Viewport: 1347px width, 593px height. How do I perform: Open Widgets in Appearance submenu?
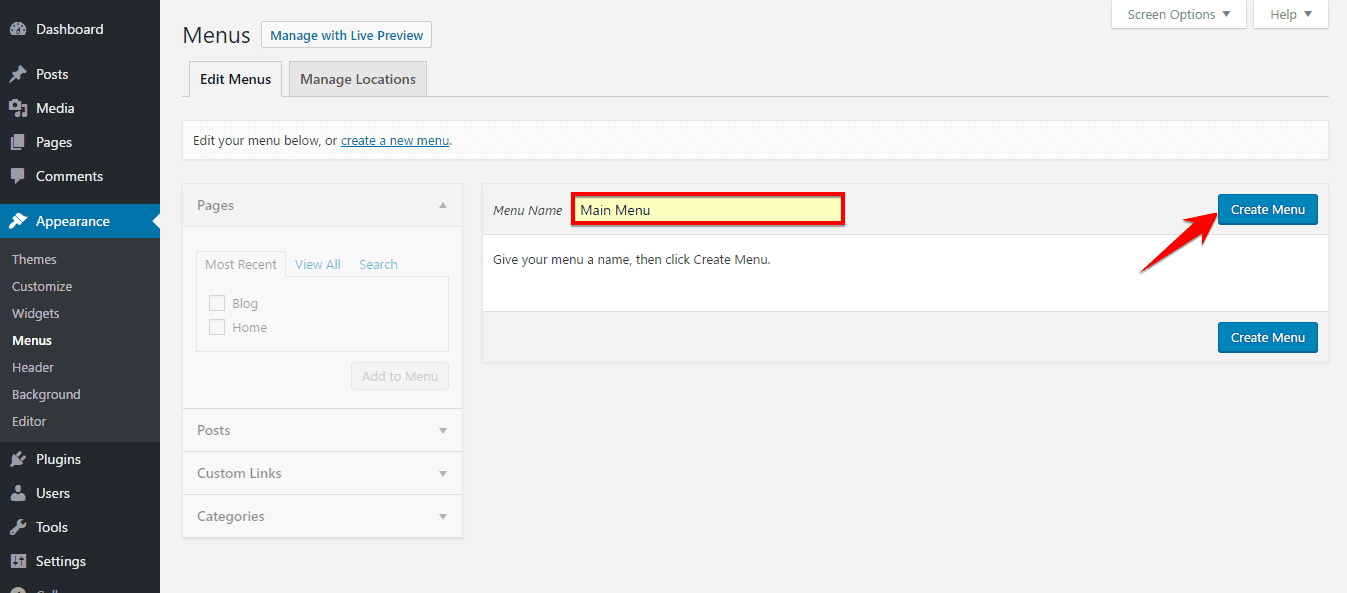(x=36, y=313)
